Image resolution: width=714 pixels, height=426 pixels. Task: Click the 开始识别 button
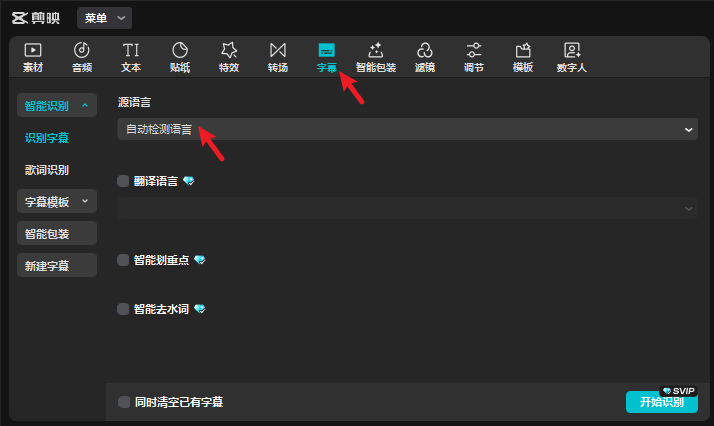pos(661,402)
